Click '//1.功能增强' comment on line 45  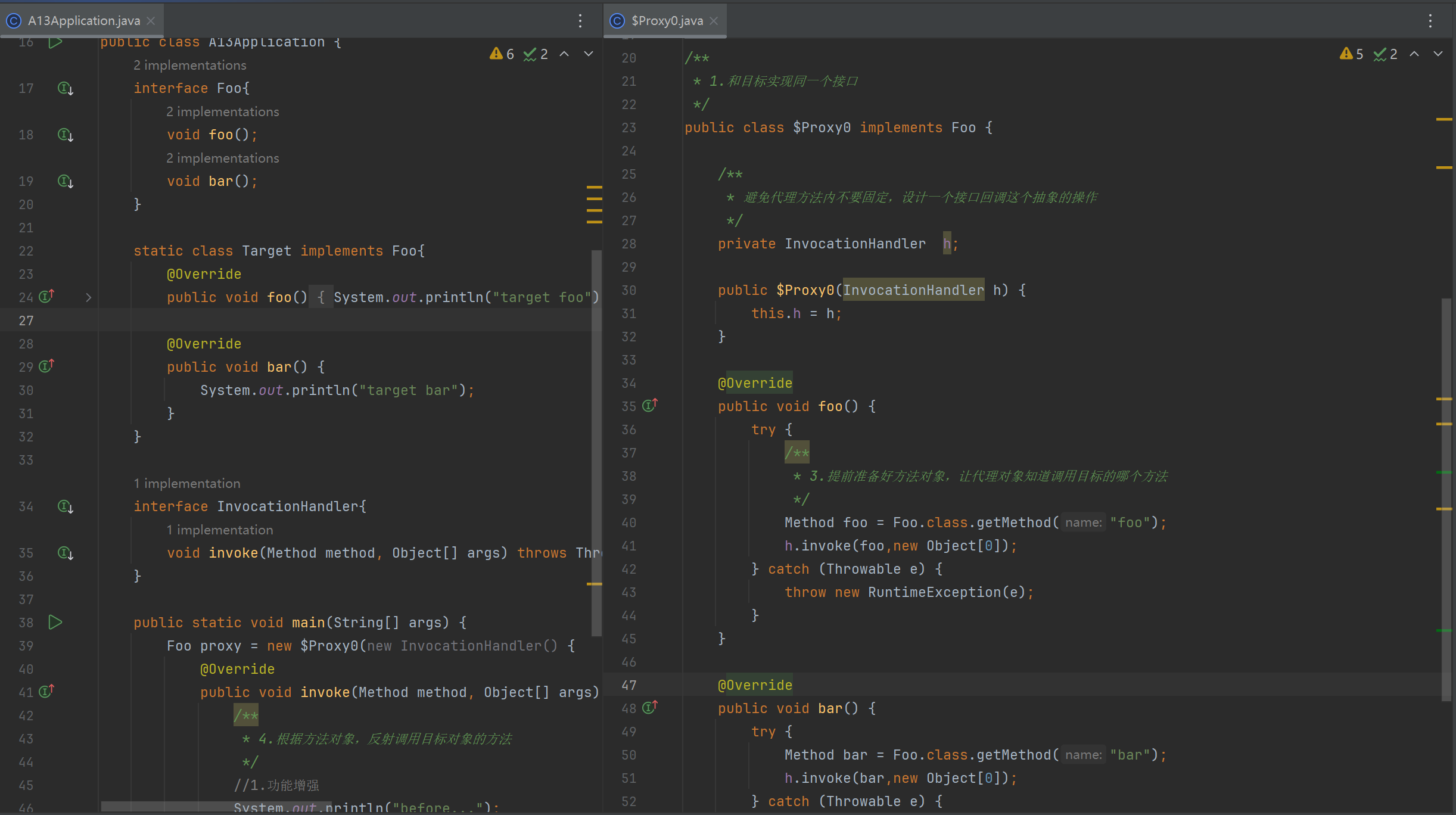[x=276, y=785]
